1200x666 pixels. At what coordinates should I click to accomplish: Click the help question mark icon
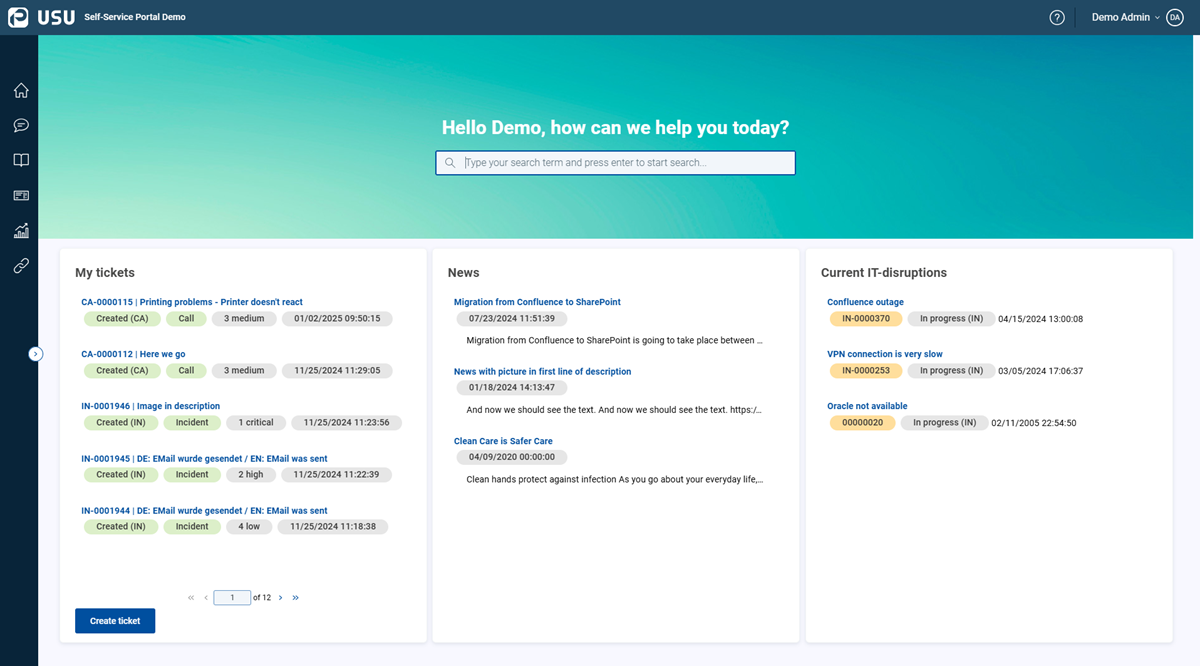click(x=1057, y=17)
